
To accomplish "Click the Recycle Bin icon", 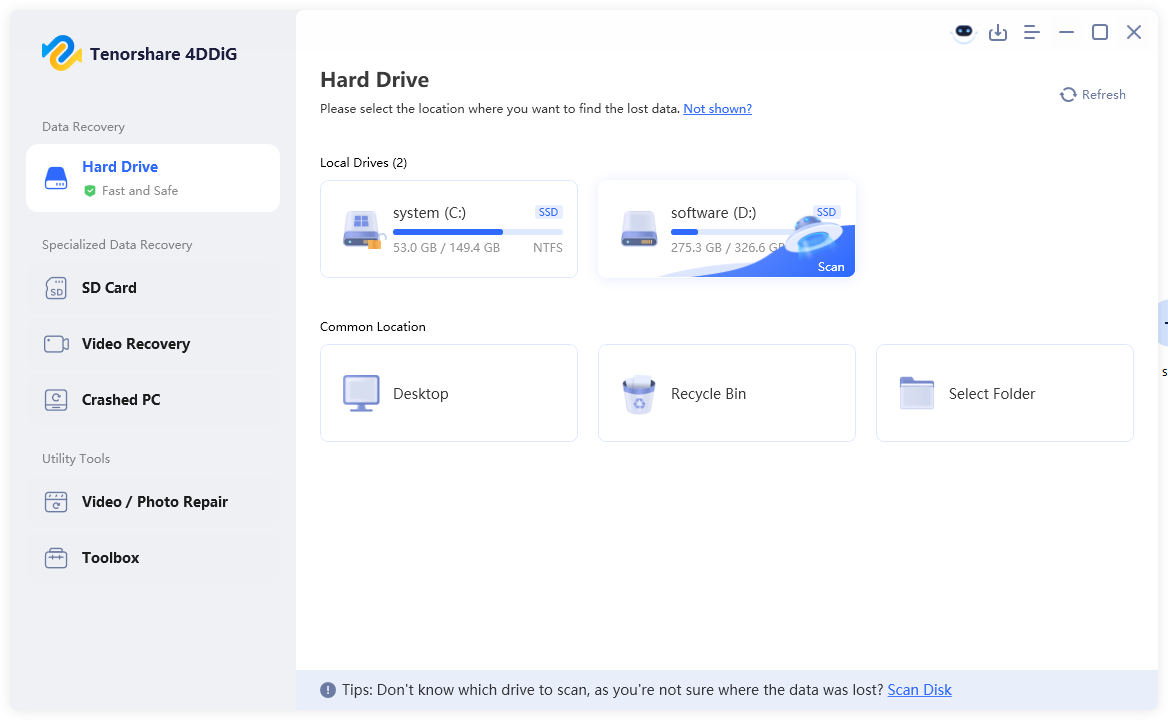I will 638,394.
